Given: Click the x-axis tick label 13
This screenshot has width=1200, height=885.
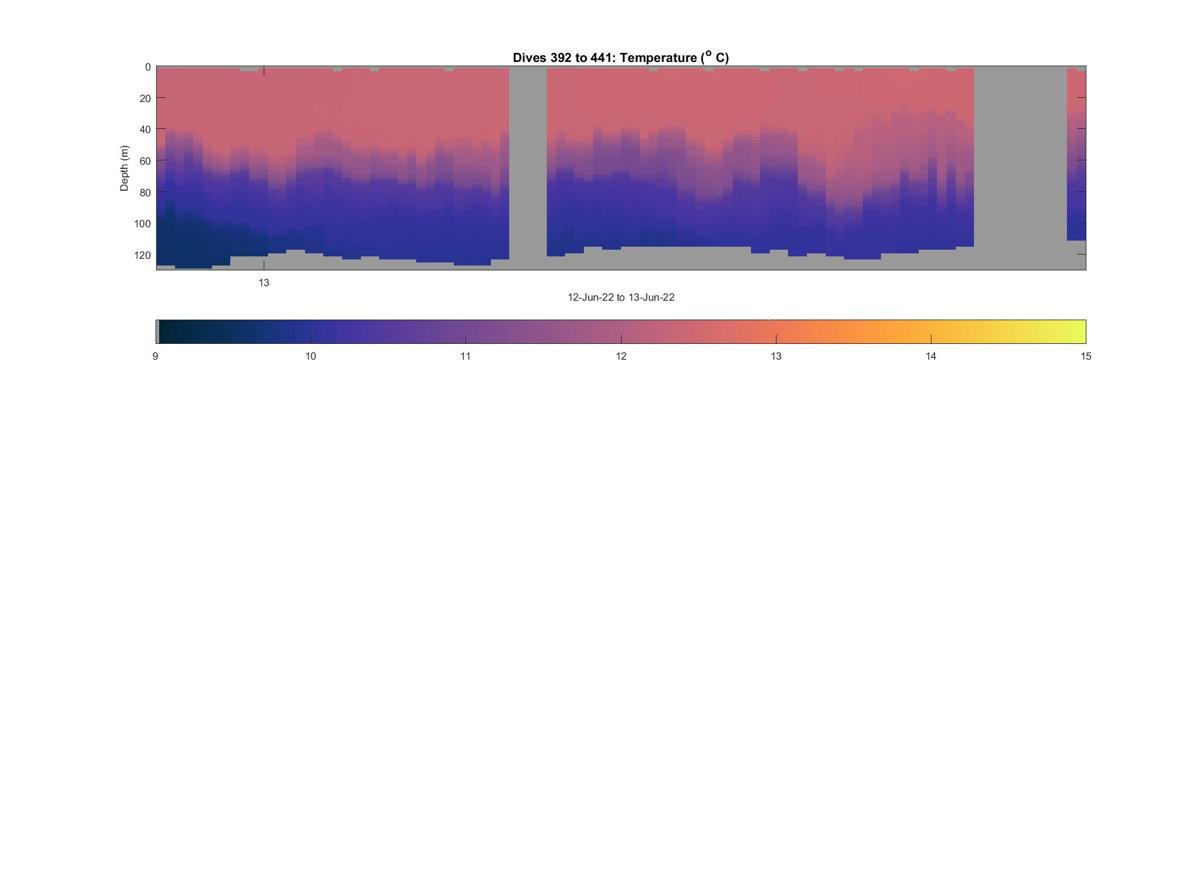Looking at the screenshot, I should (x=264, y=283).
